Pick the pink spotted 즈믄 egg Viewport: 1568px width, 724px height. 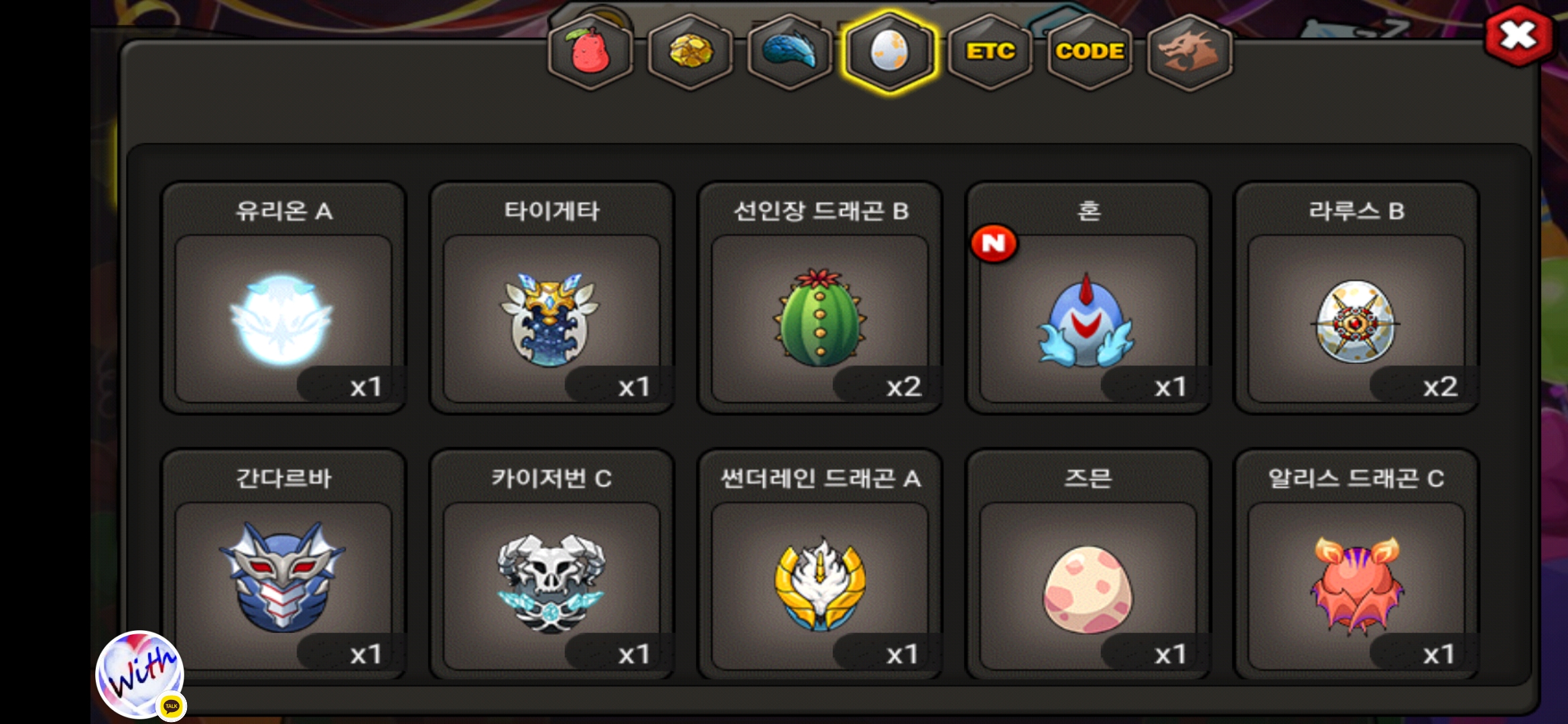[1088, 564]
